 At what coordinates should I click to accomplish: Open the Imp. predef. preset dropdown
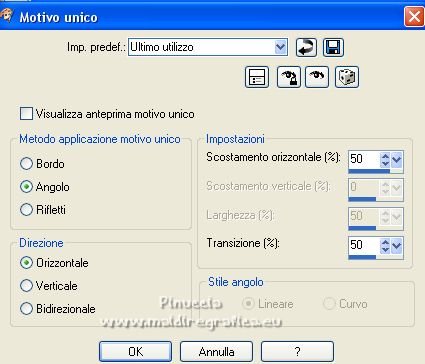click(280, 47)
